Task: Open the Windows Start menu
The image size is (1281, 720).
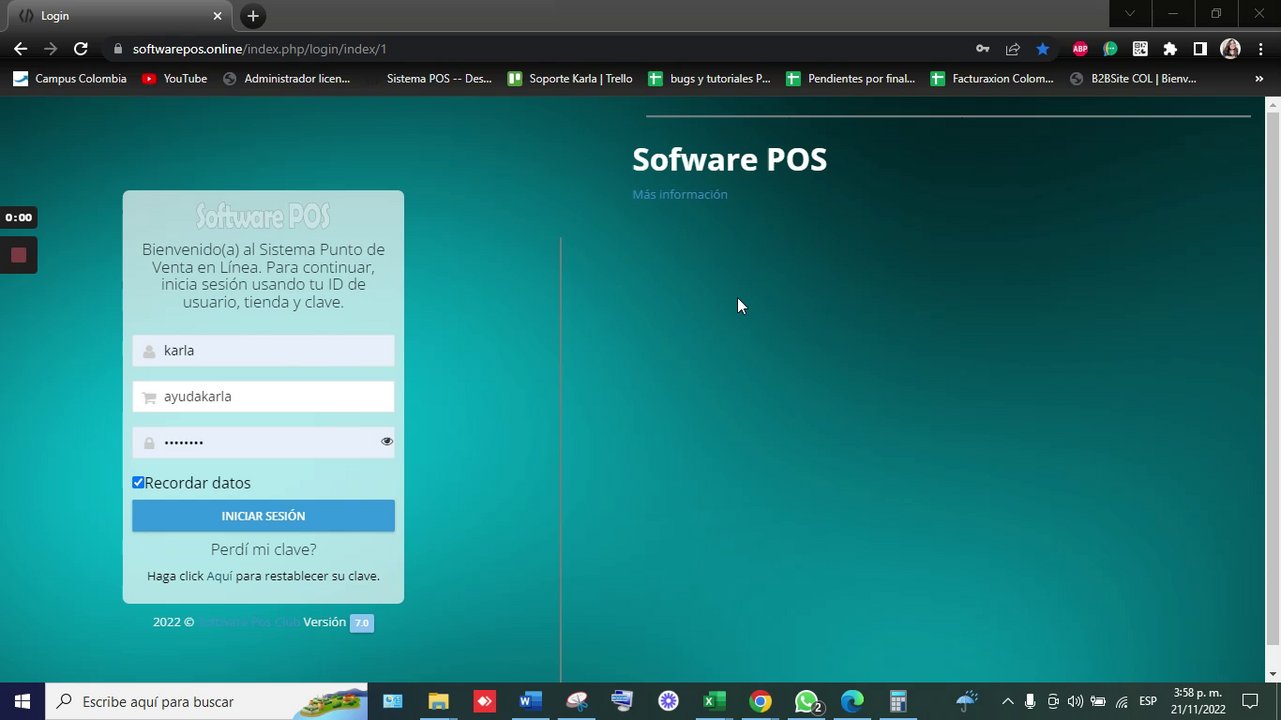Action: 23,701
